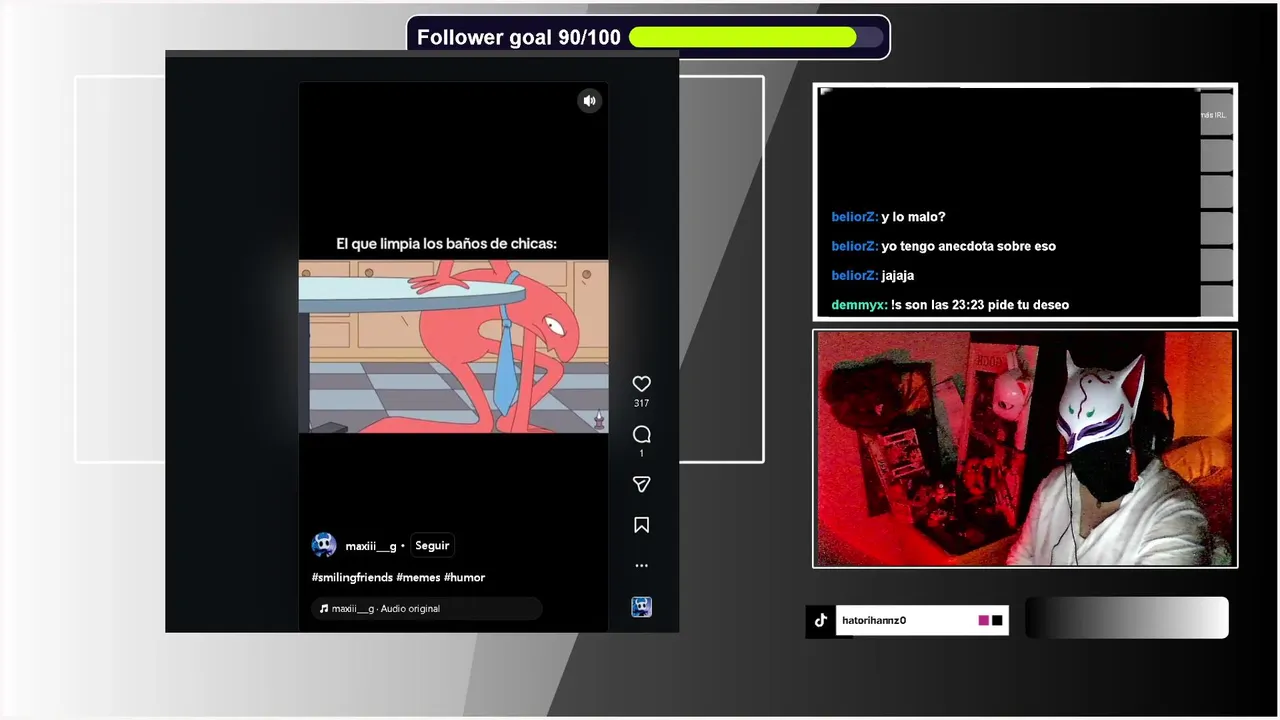Open comments with the speech bubble icon

pyautogui.click(x=642, y=434)
